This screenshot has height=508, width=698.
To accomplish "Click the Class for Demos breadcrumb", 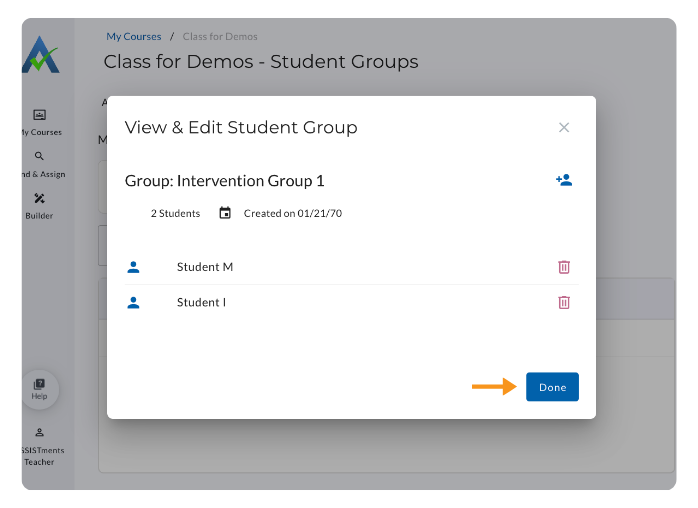I will click(220, 37).
